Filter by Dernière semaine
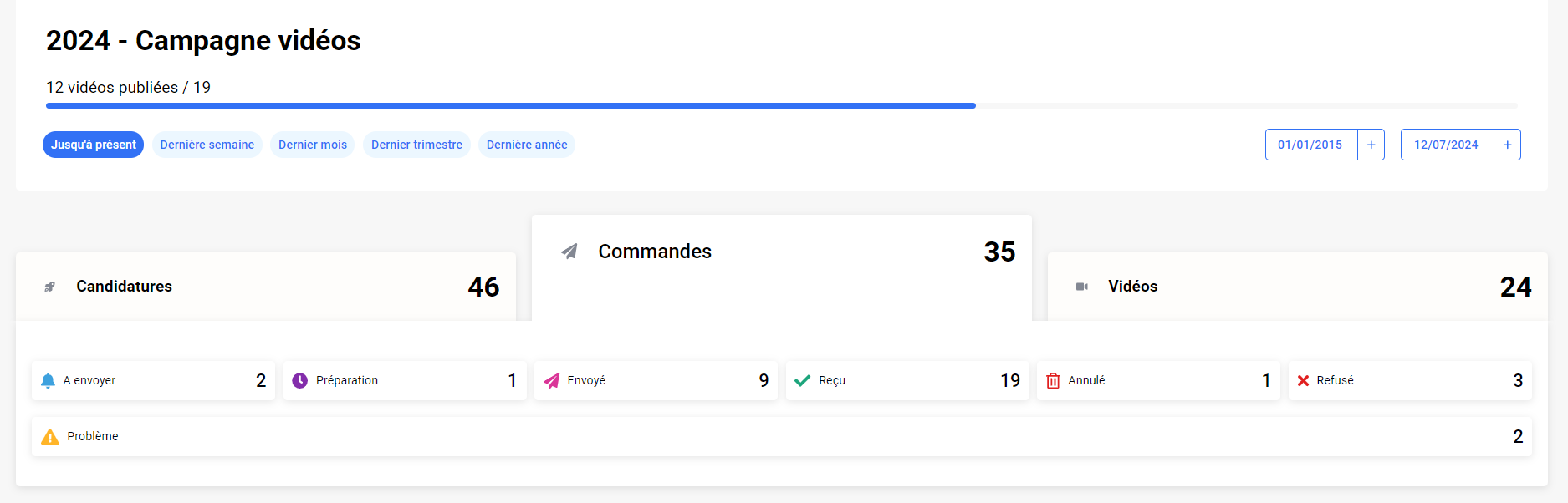The width and height of the screenshot is (1568, 503). (207, 145)
